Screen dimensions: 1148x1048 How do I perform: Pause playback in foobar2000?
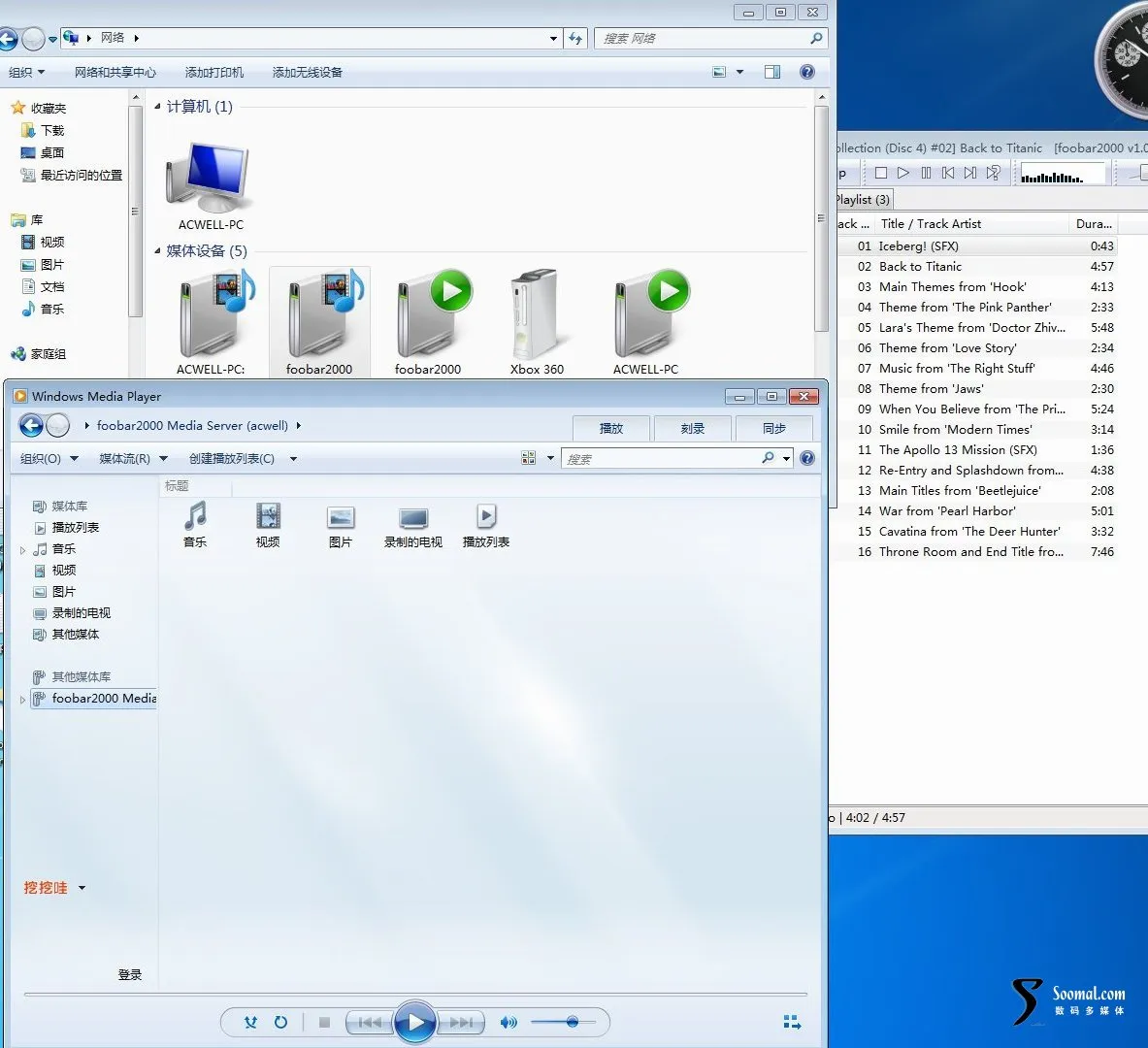tap(926, 173)
